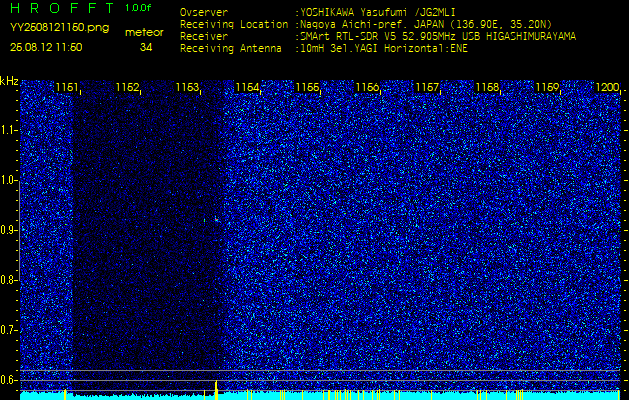Viewport: 629px width, 400px height.
Task: Click the kHz axis unit label
Action: click(x=9, y=81)
